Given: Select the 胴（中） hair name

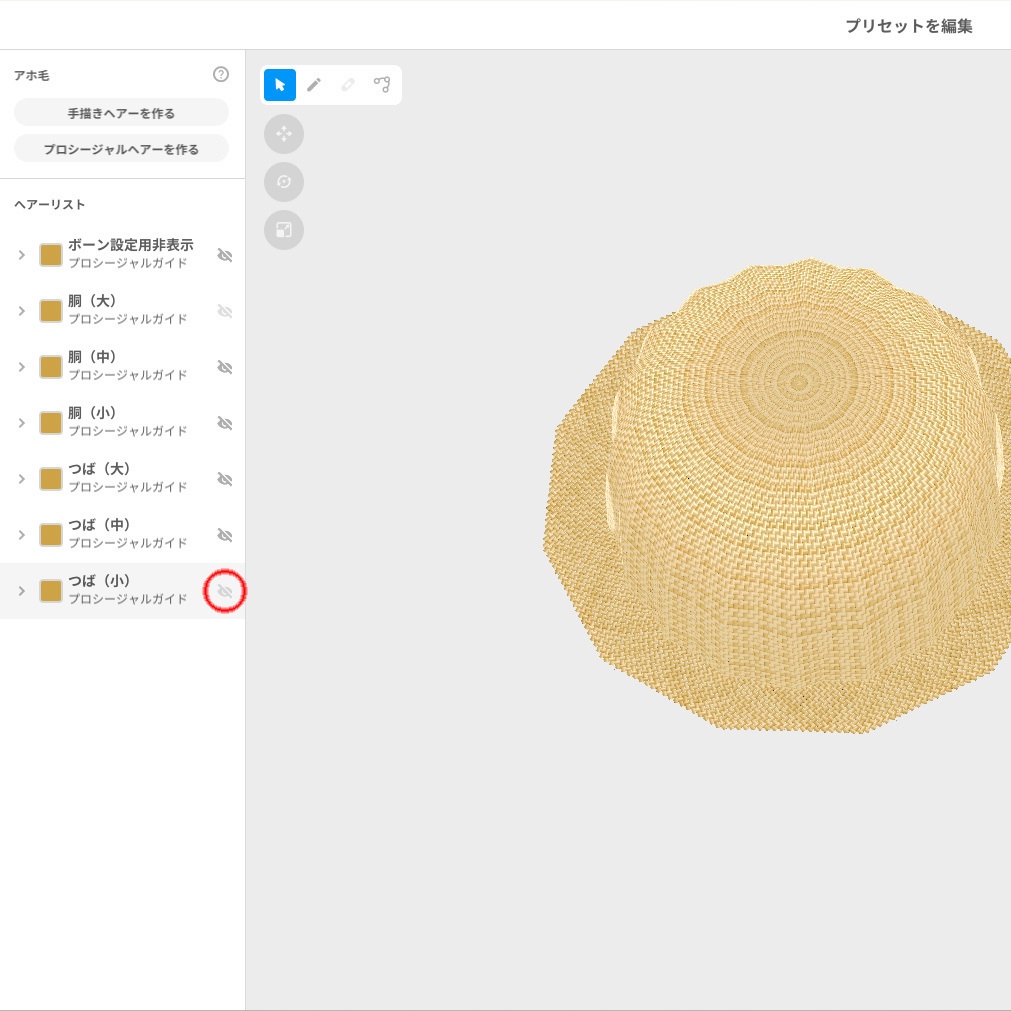Looking at the screenshot, I should pos(92,357).
